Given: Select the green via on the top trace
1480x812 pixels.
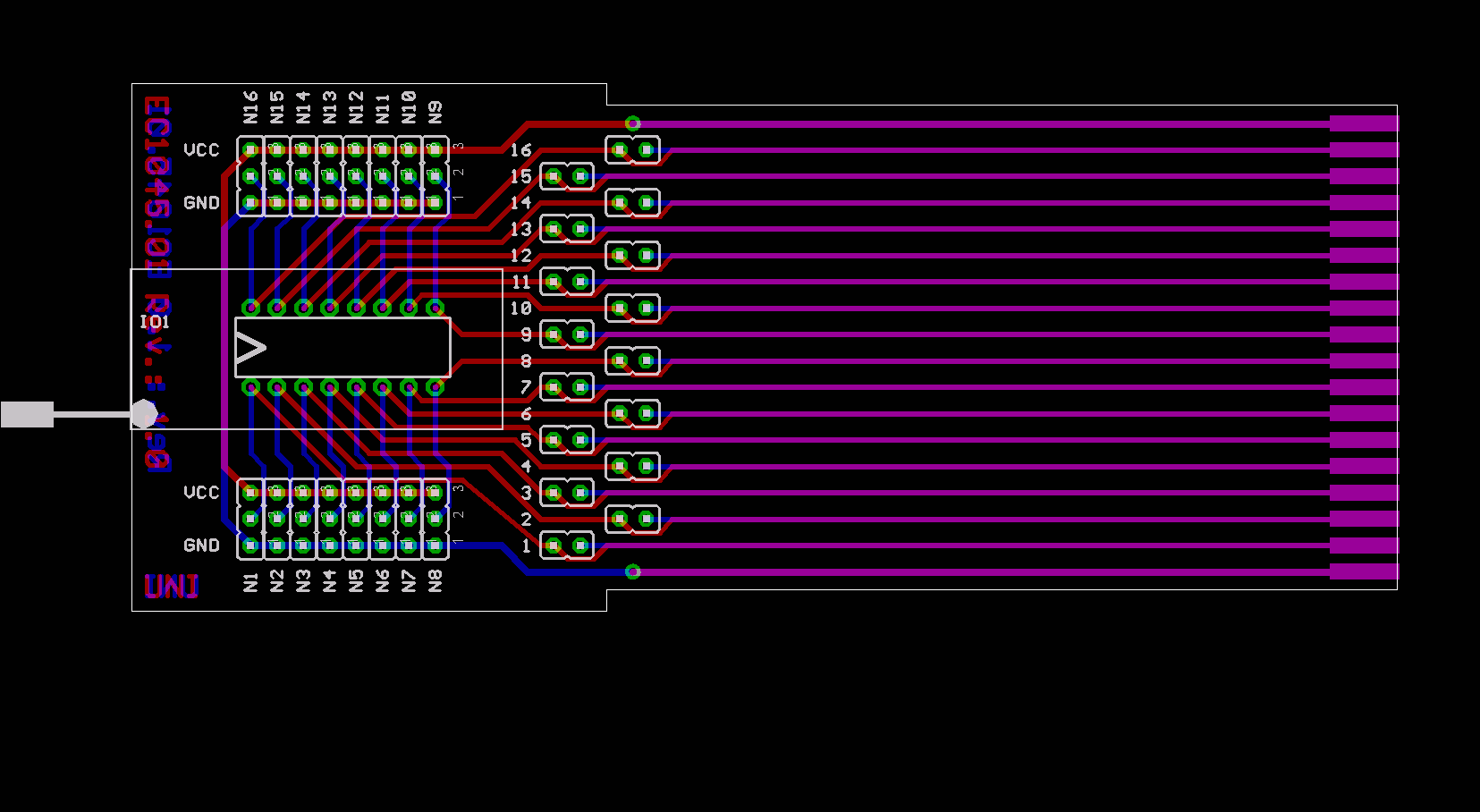Looking at the screenshot, I should coord(632,123).
